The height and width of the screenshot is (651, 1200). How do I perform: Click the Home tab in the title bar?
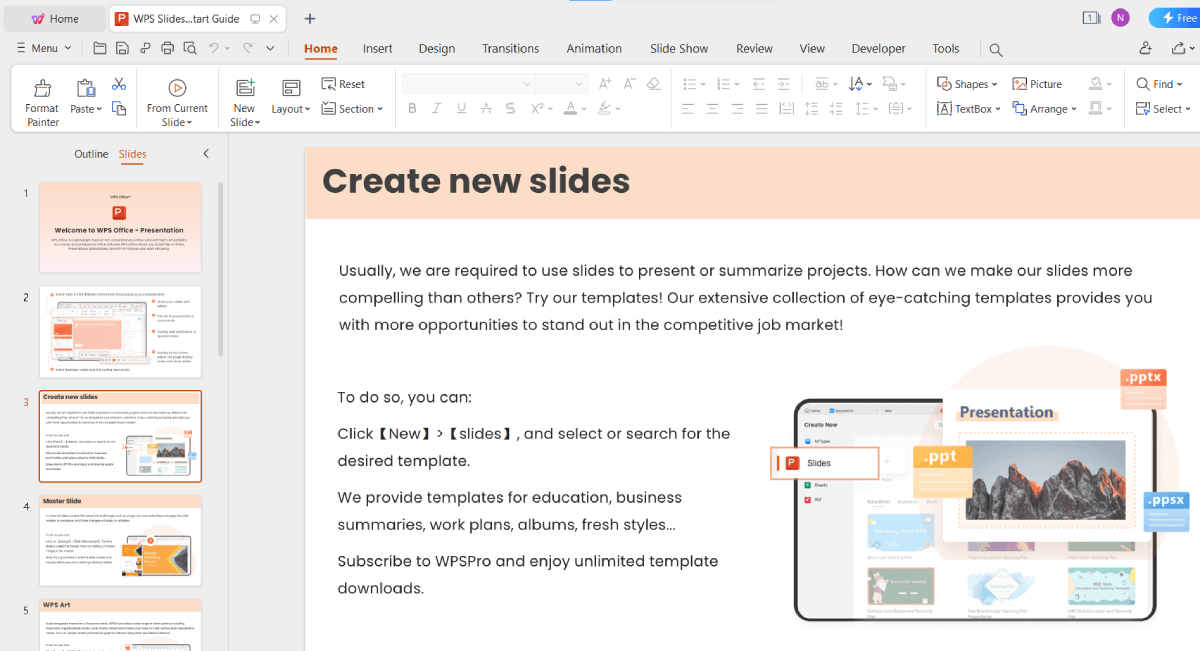click(55, 18)
